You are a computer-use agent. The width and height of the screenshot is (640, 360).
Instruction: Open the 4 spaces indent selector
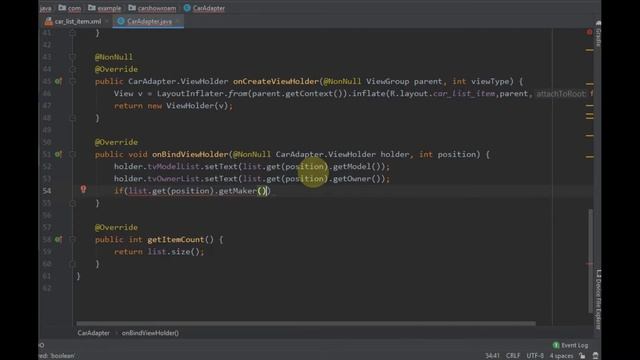click(x=561, y=356)
